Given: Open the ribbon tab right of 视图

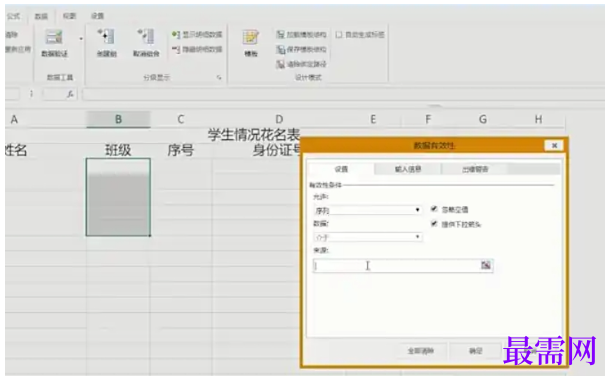Looking at the screenshot, I should [x=97, y=16].
